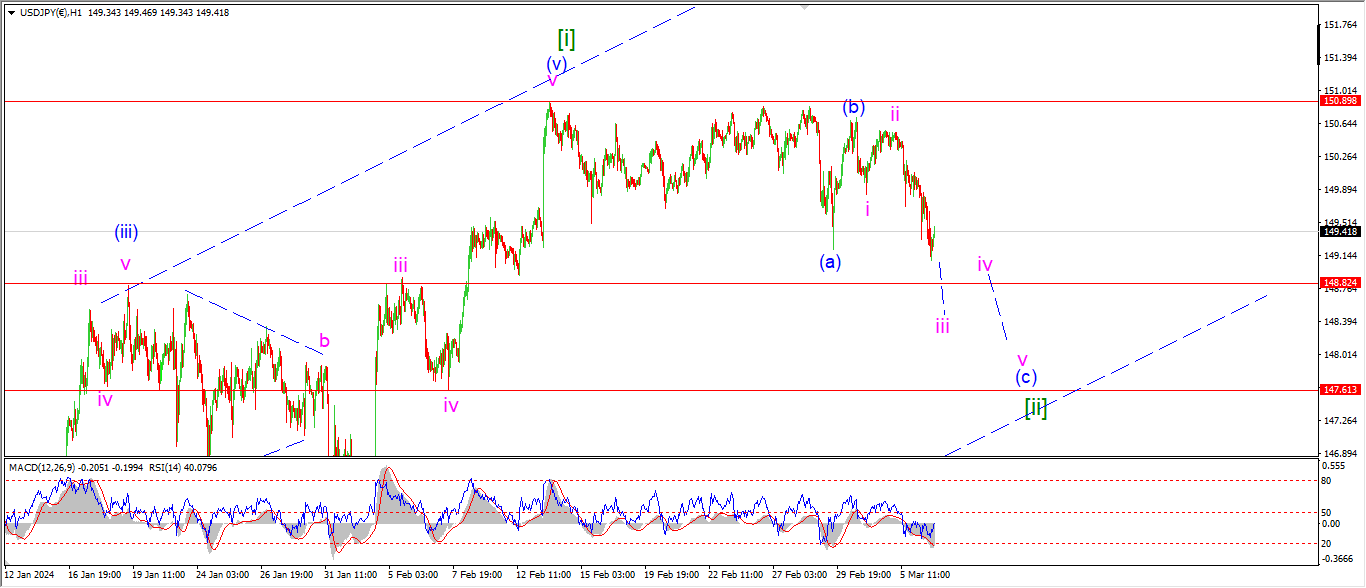The width and height of the screenshot is (1366, 588).
Task: Click the 148.824 red price level tag
Action: tap(1339, 283)
